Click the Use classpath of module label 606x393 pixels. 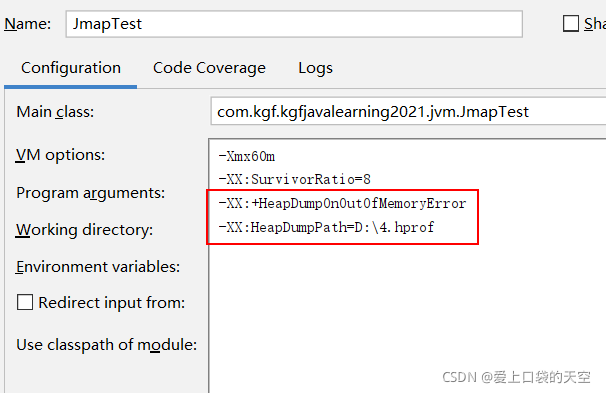coord(107,345)
